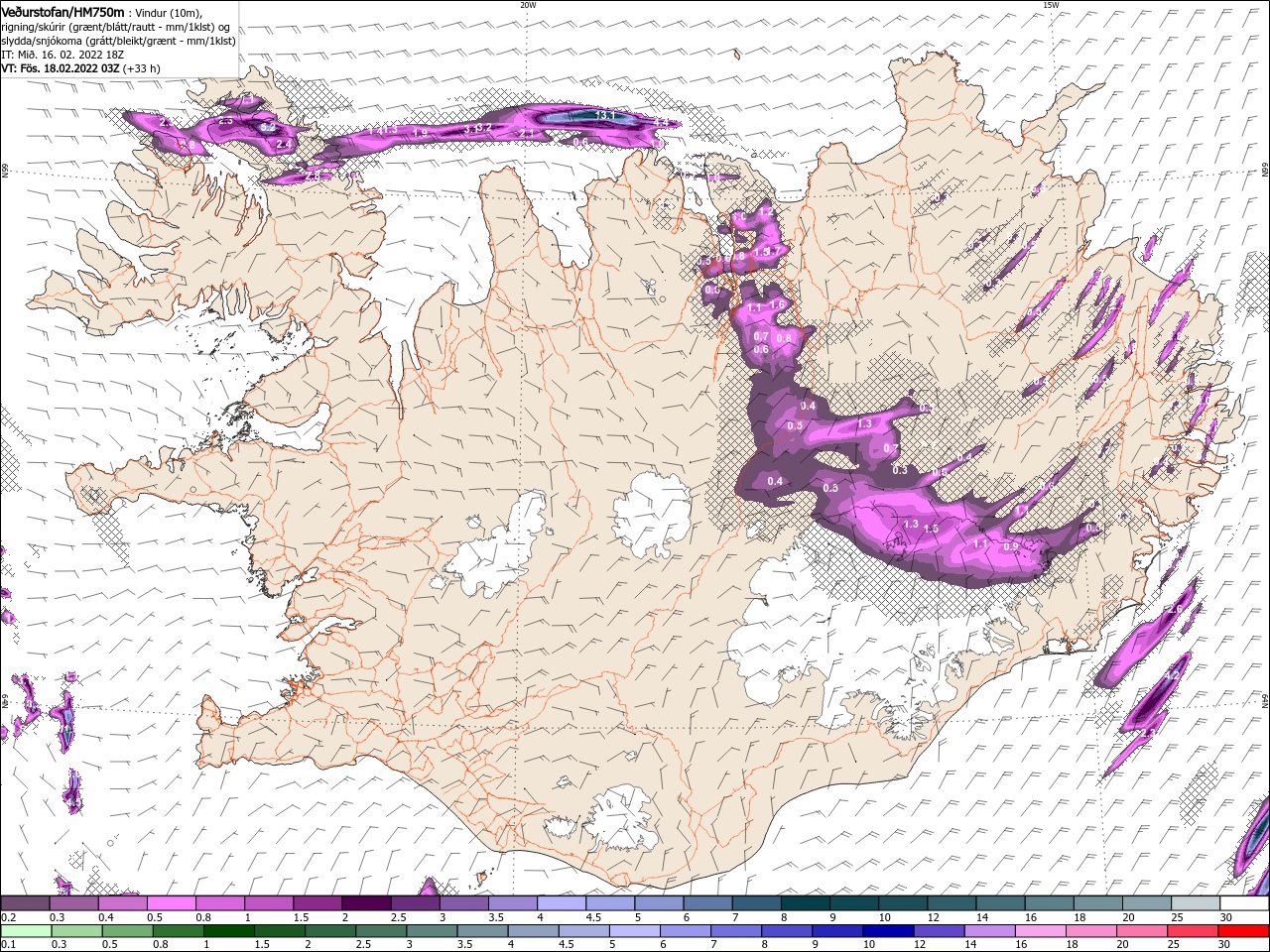Pick the rain legend swatch above 0.5
1270x952 pixels.
(x=127, y=931)
